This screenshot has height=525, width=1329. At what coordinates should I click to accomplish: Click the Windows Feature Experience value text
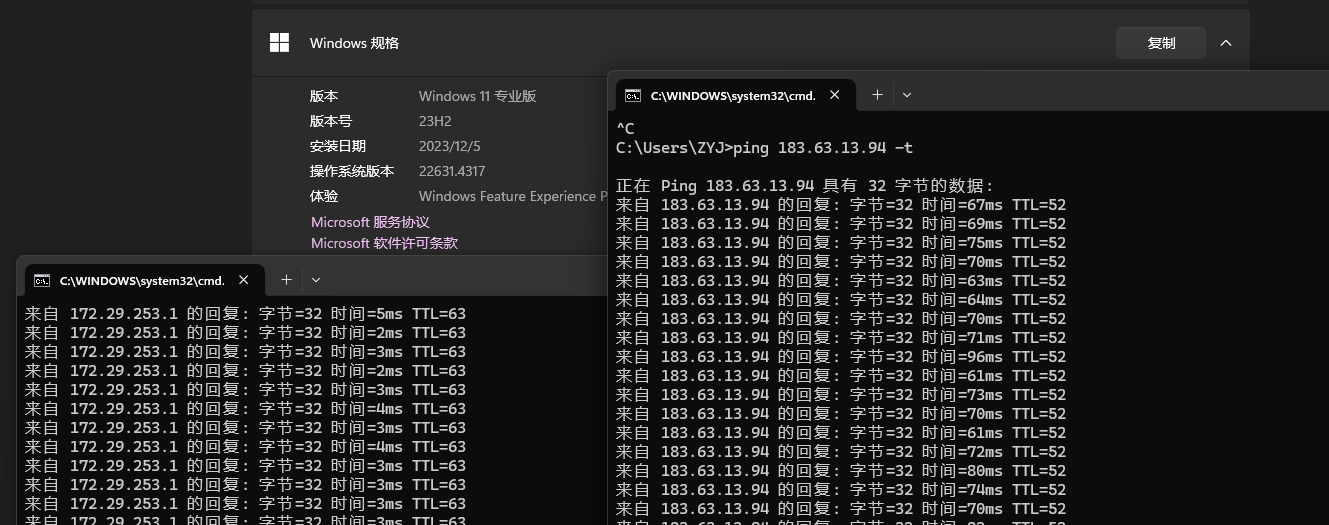[x=513, y=196]
